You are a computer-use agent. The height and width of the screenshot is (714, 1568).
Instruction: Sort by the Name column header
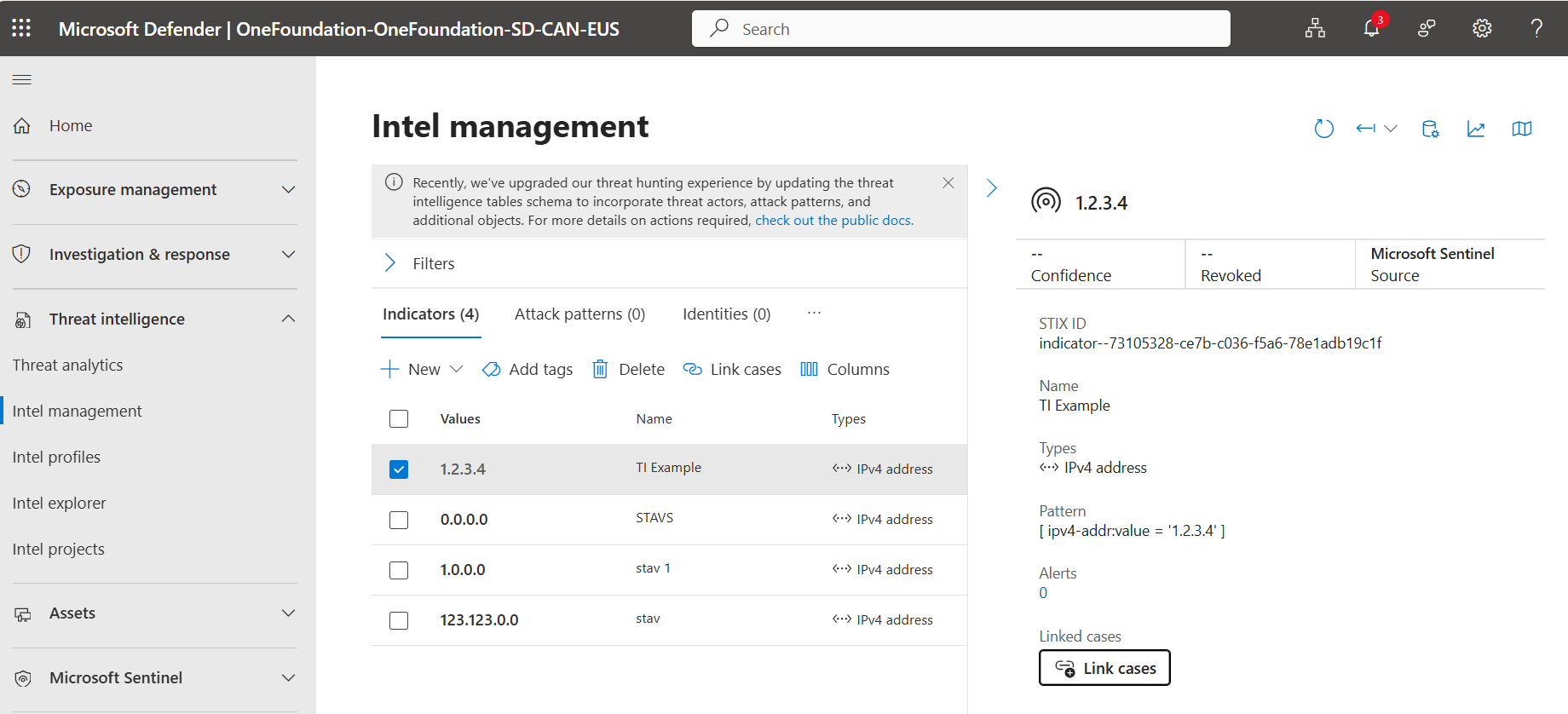click(654, 418)
